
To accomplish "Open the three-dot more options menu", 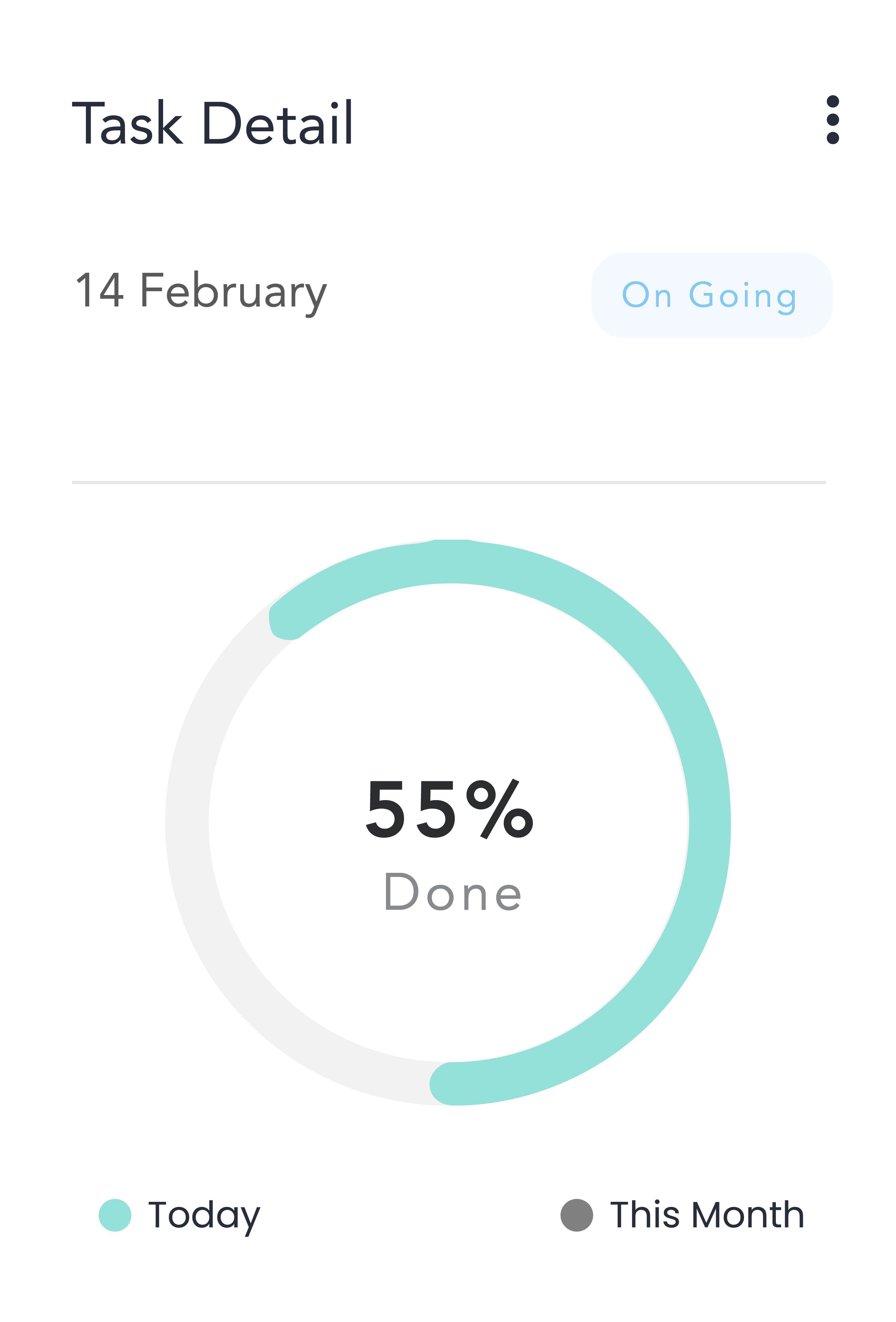I will tap(832, 120).
